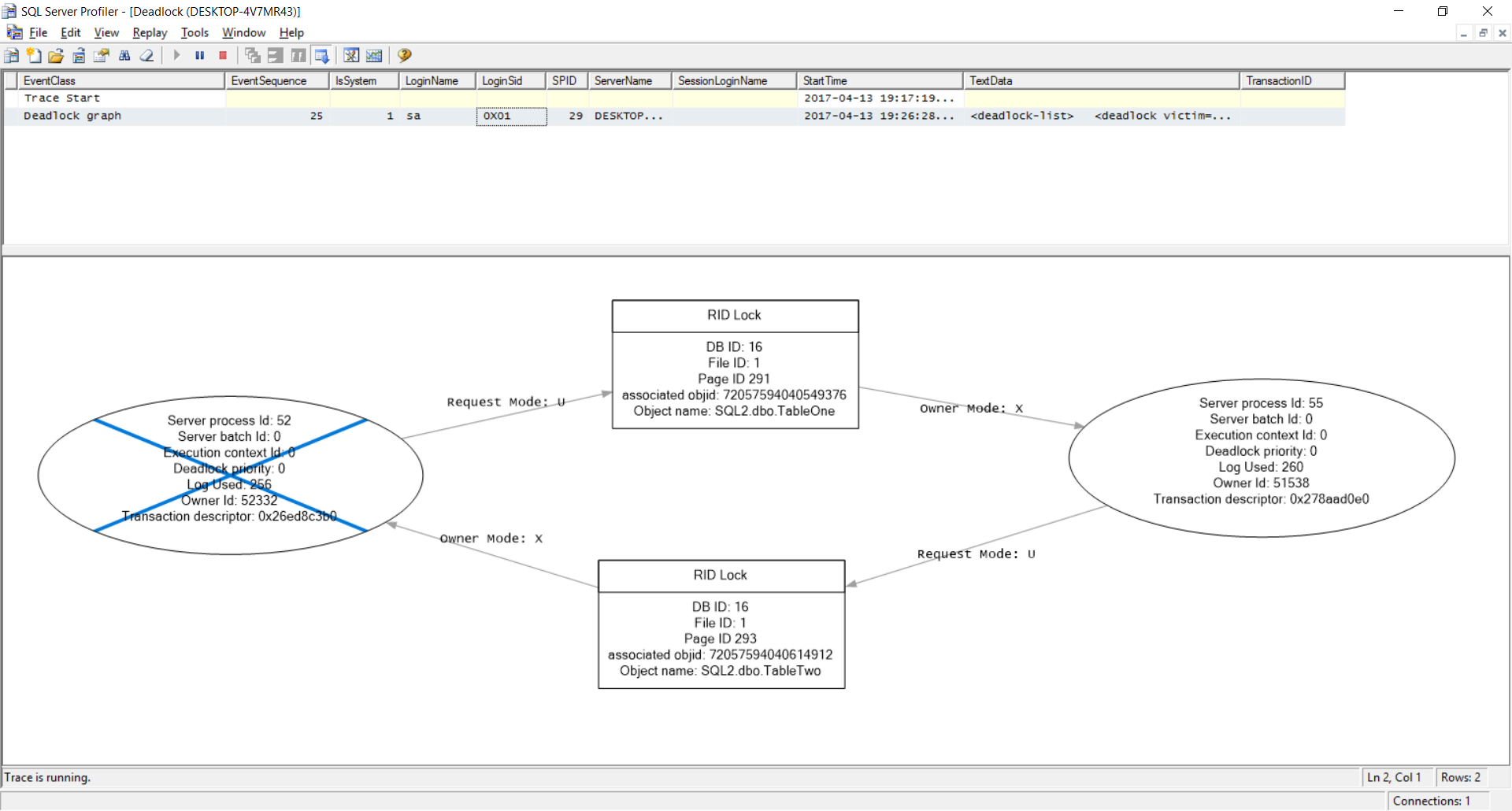The height and width of the screenshot is (811, 1512).
Task: Open the File menu
Action: pos(38,33)
